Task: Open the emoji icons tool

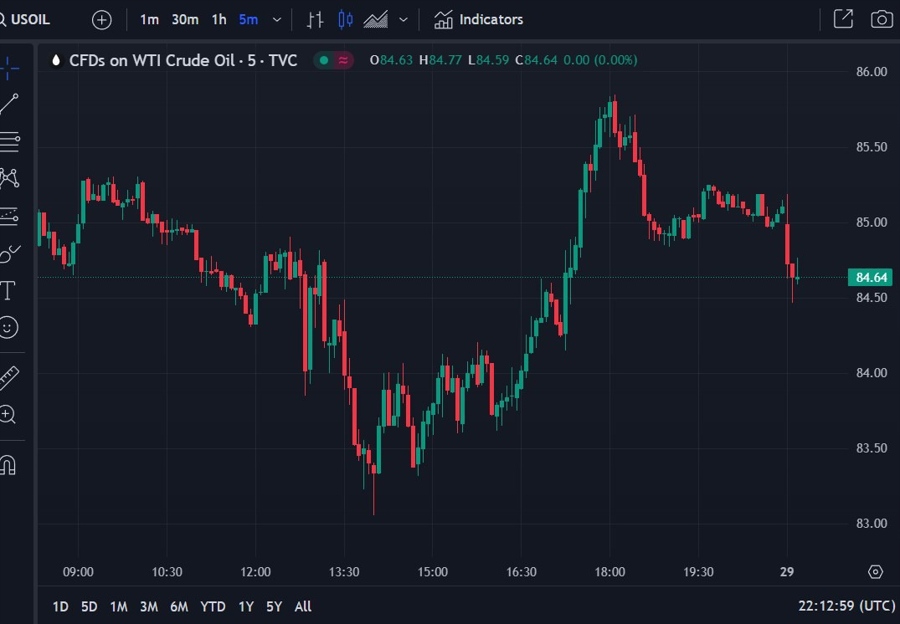Action: click(8, 328)
